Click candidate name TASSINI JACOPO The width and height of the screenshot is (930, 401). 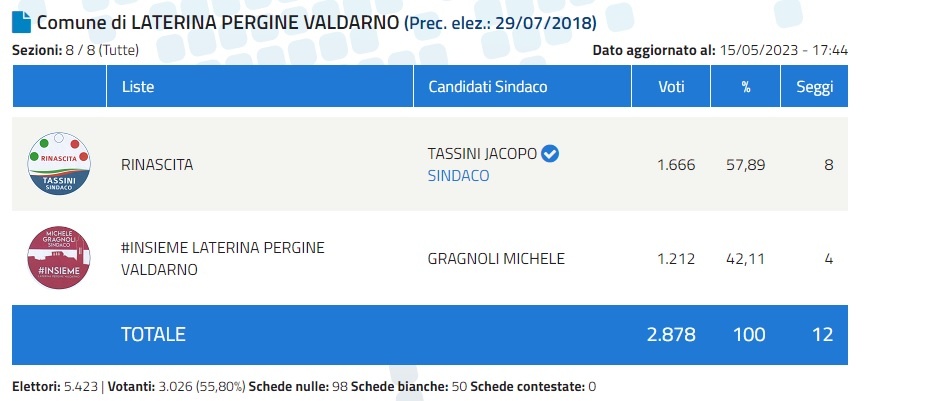(x=482, y=154)
